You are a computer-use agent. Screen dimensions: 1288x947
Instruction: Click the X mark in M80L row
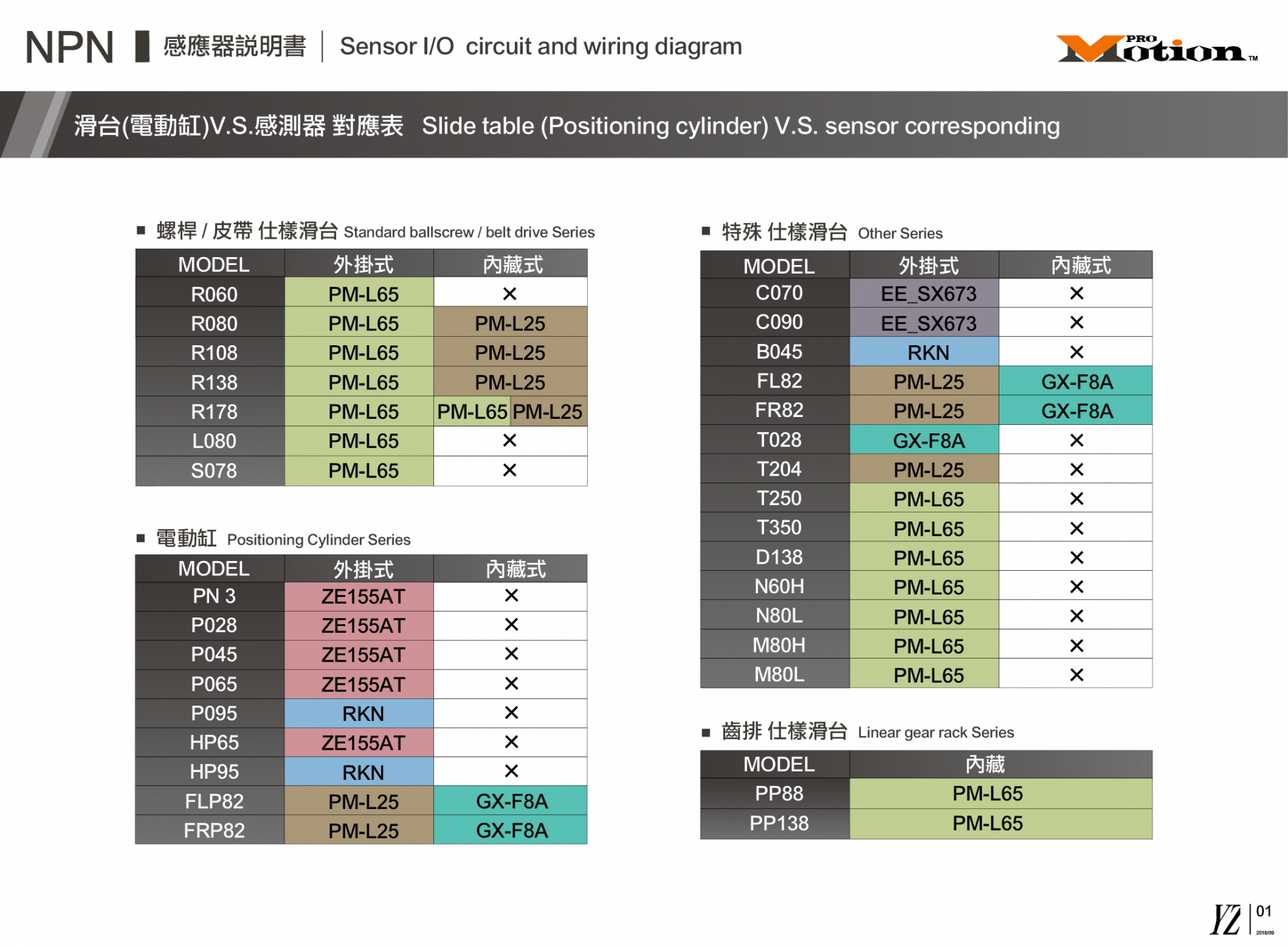click(1076, 675)
